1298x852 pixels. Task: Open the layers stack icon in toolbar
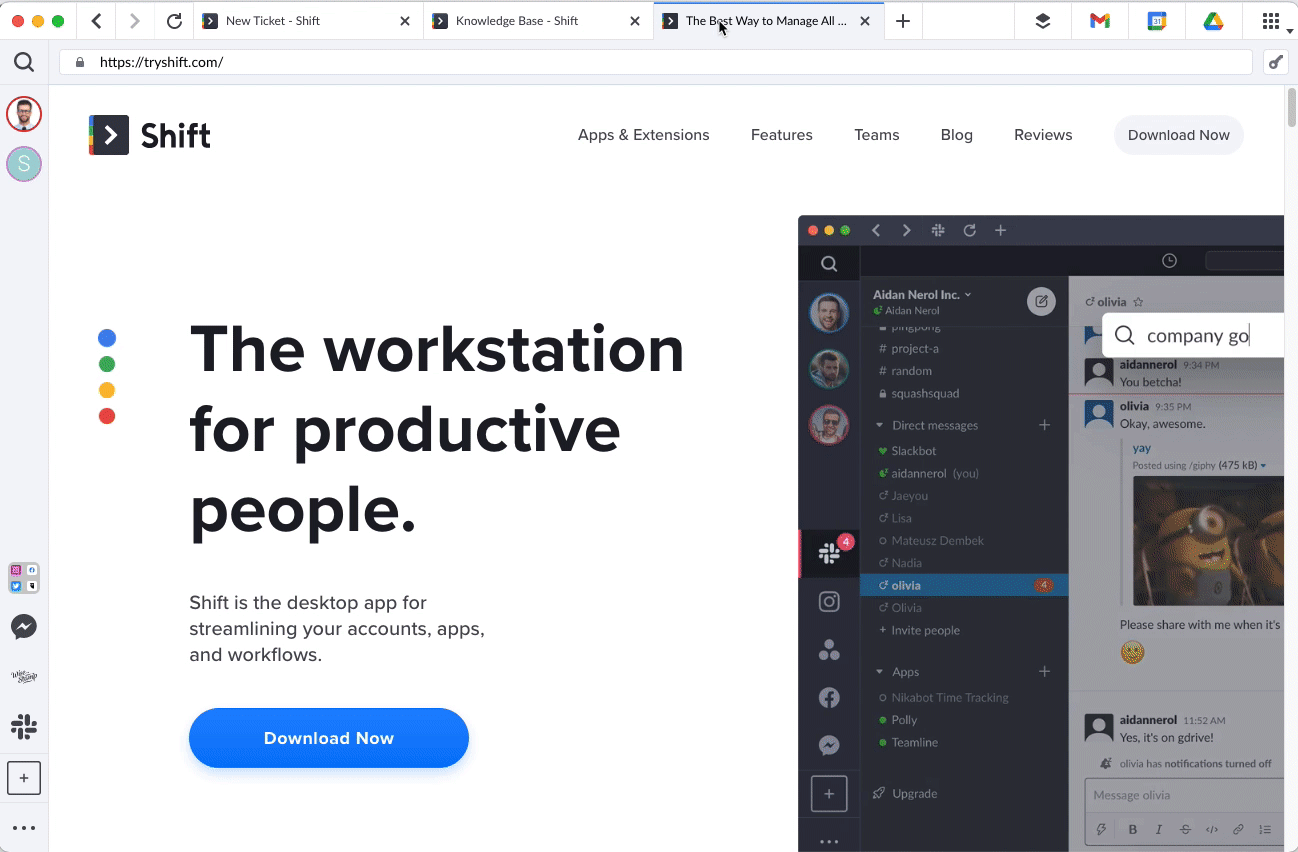(1043, 21)
